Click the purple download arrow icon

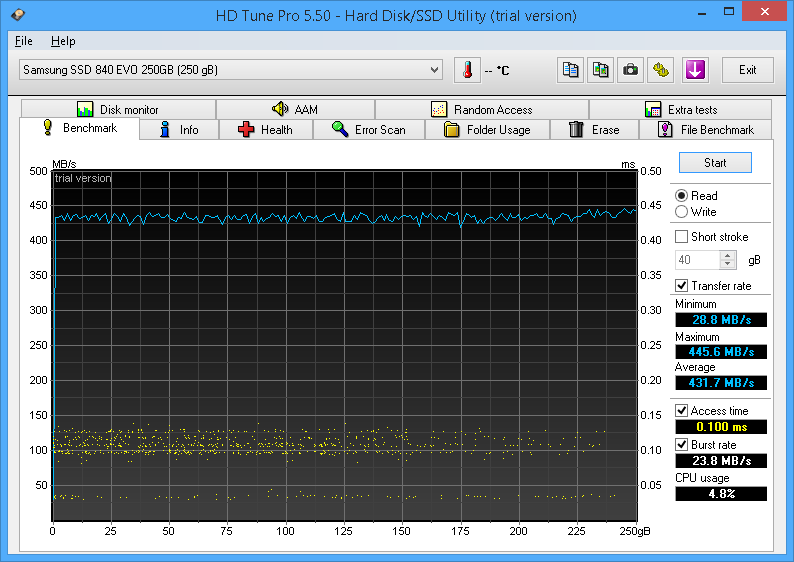695,70
